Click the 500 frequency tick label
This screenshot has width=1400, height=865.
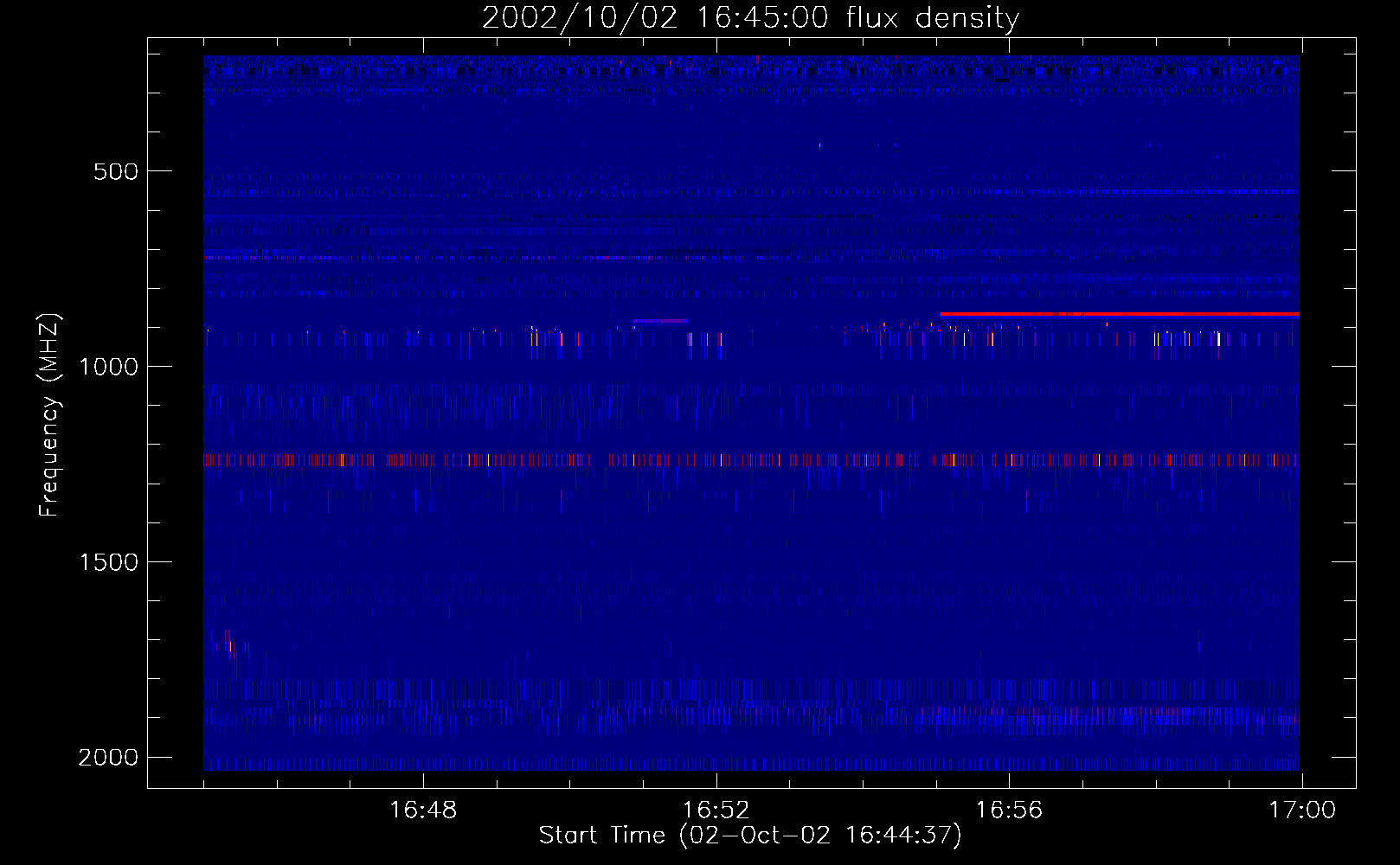pos(116,171)
